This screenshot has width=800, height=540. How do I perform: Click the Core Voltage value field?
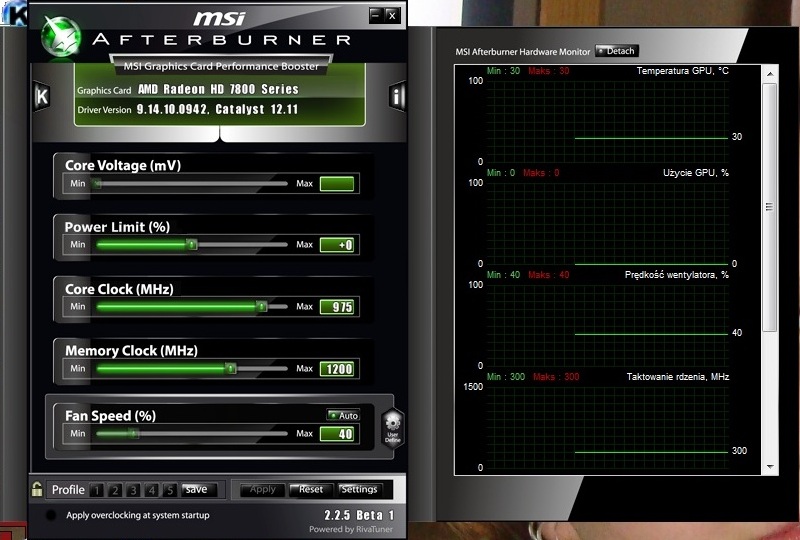337,184
